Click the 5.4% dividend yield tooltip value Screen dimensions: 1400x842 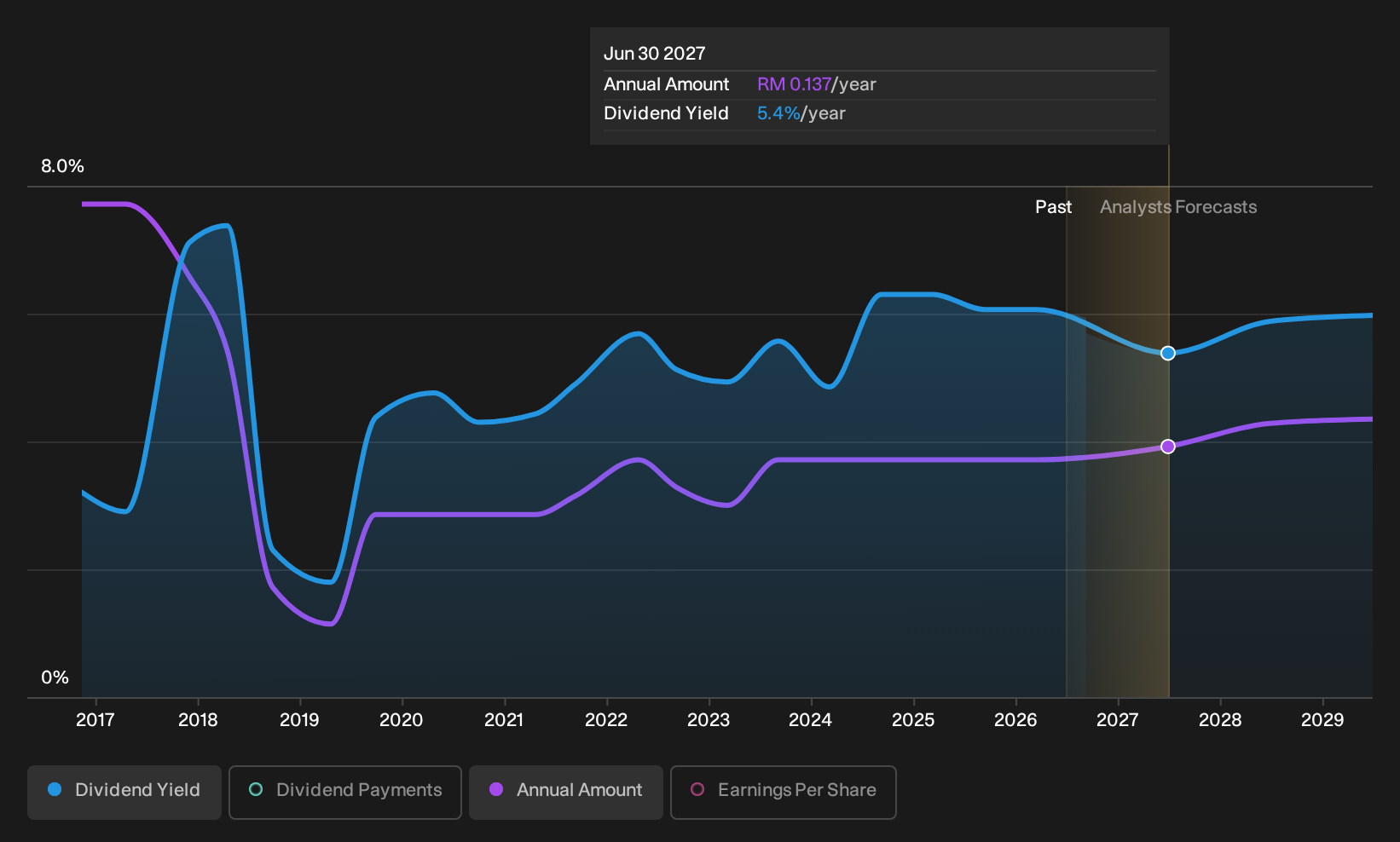tap(778, 113)
